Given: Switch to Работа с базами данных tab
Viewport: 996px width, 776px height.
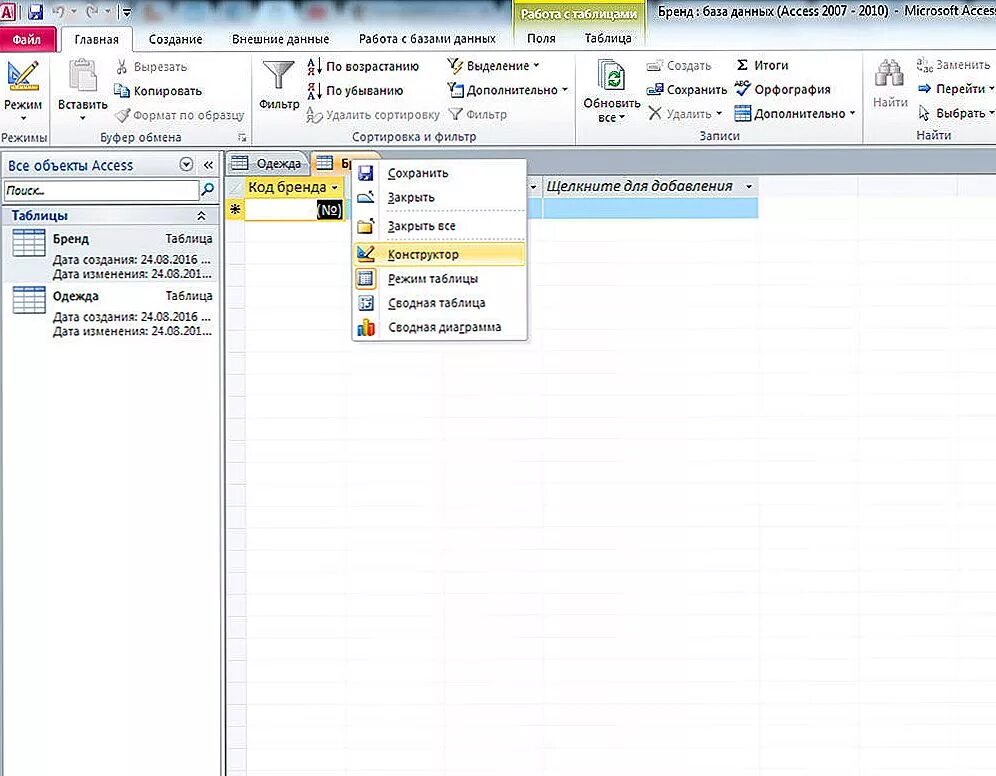Looking at the screenshot, I should tap(427, 39).
